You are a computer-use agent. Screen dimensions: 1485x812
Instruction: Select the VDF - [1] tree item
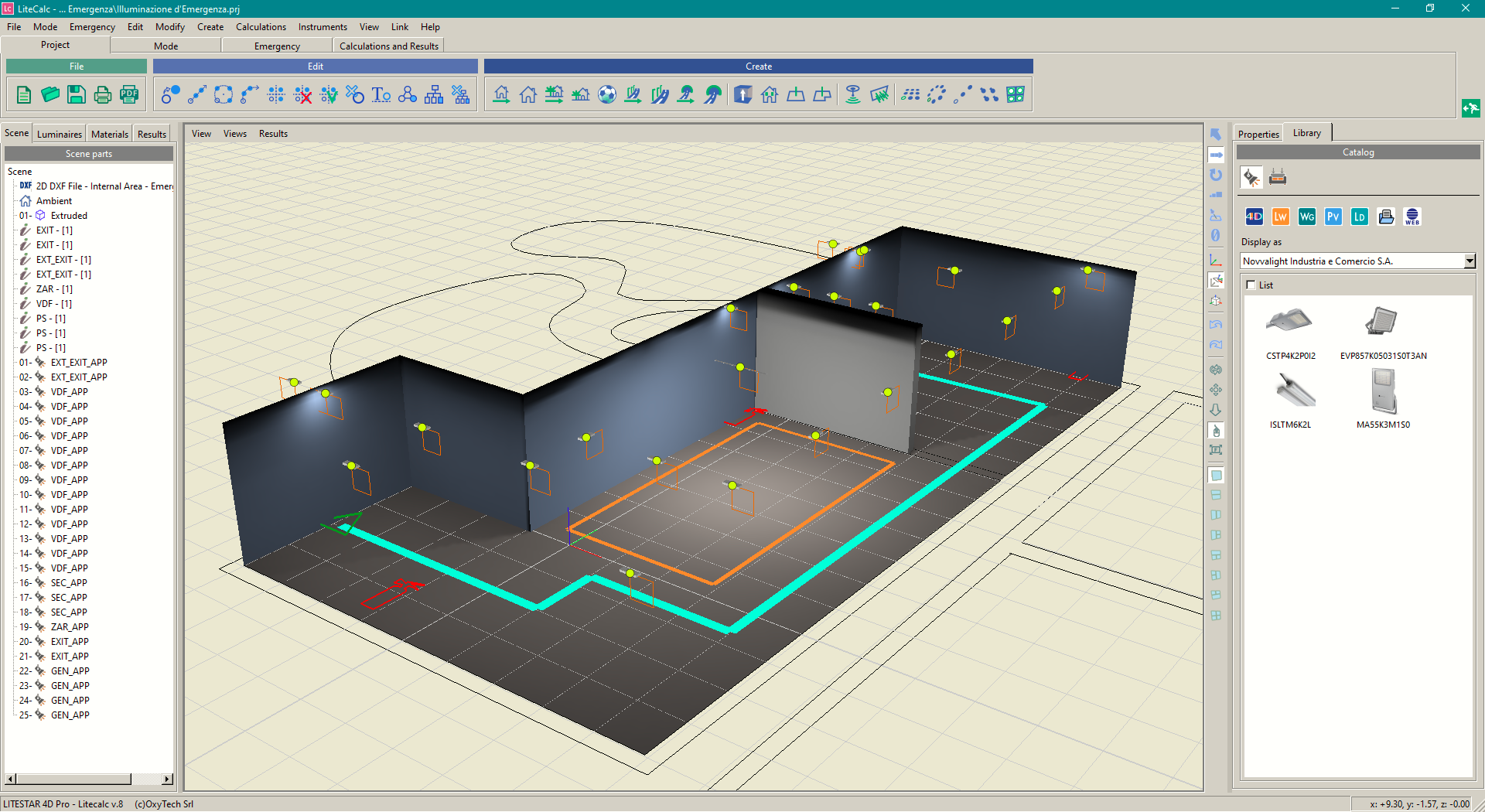[x=46, y=304]
